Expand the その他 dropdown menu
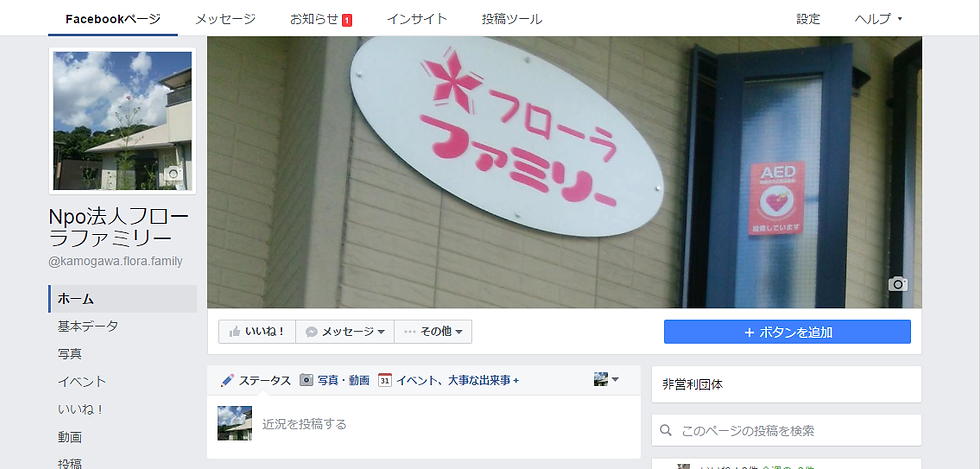 tap(433, 331)
